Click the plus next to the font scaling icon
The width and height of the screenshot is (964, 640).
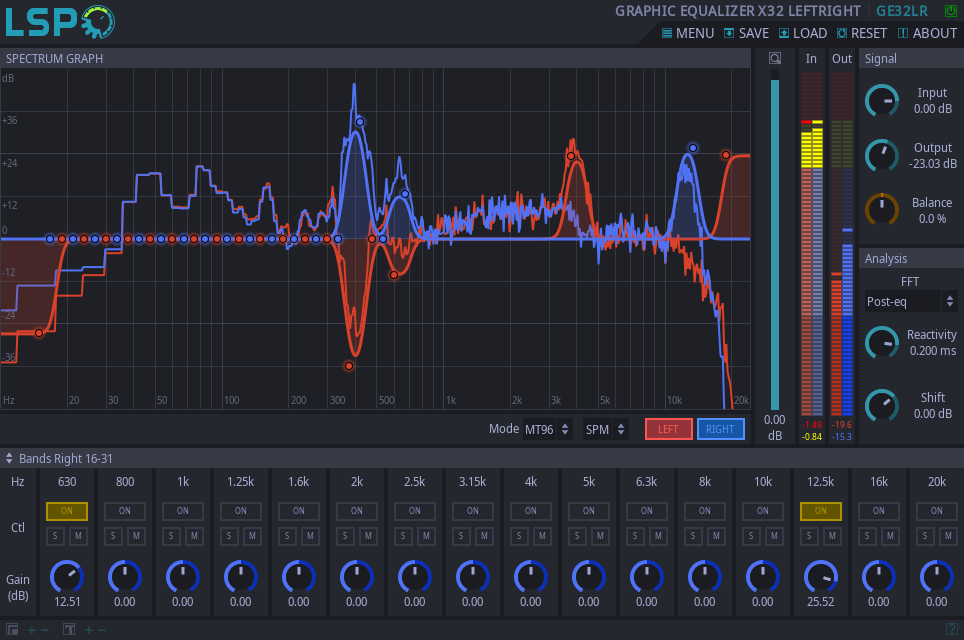click(89, 630)
